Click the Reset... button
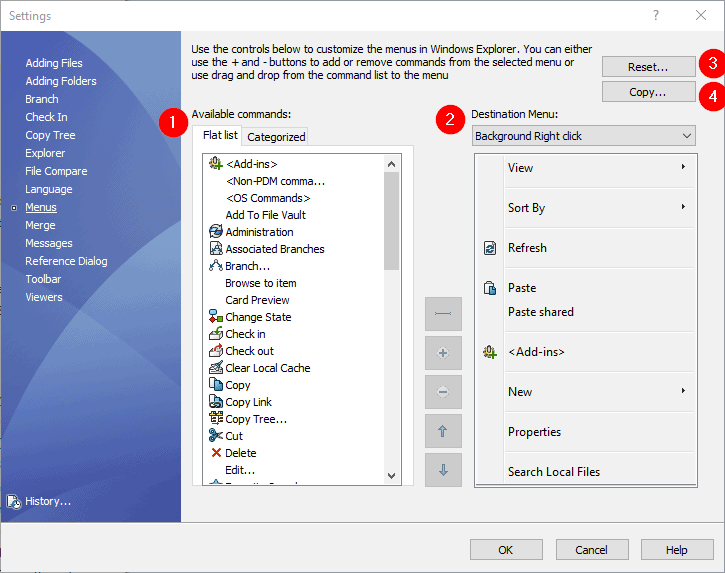The image size is (725, 573). [648, 67]
